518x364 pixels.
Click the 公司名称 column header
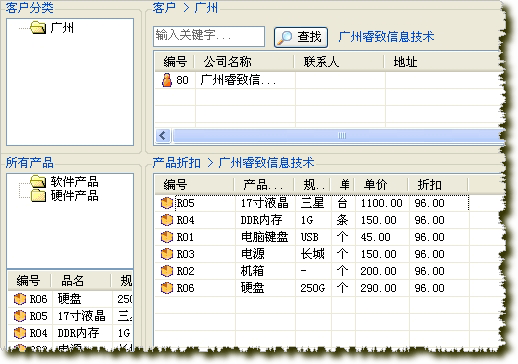244,62
